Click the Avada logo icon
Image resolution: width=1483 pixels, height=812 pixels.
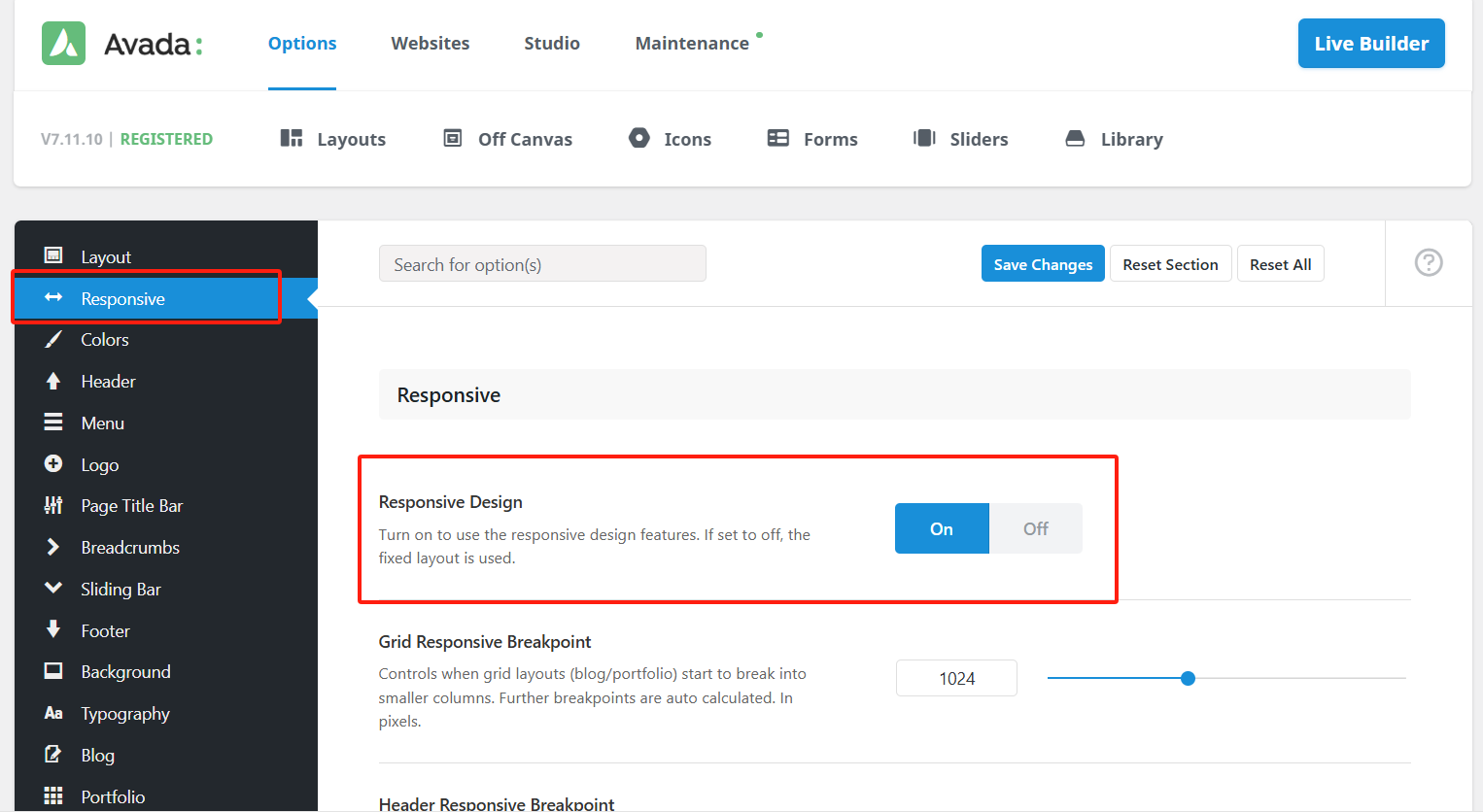(64, 44)
